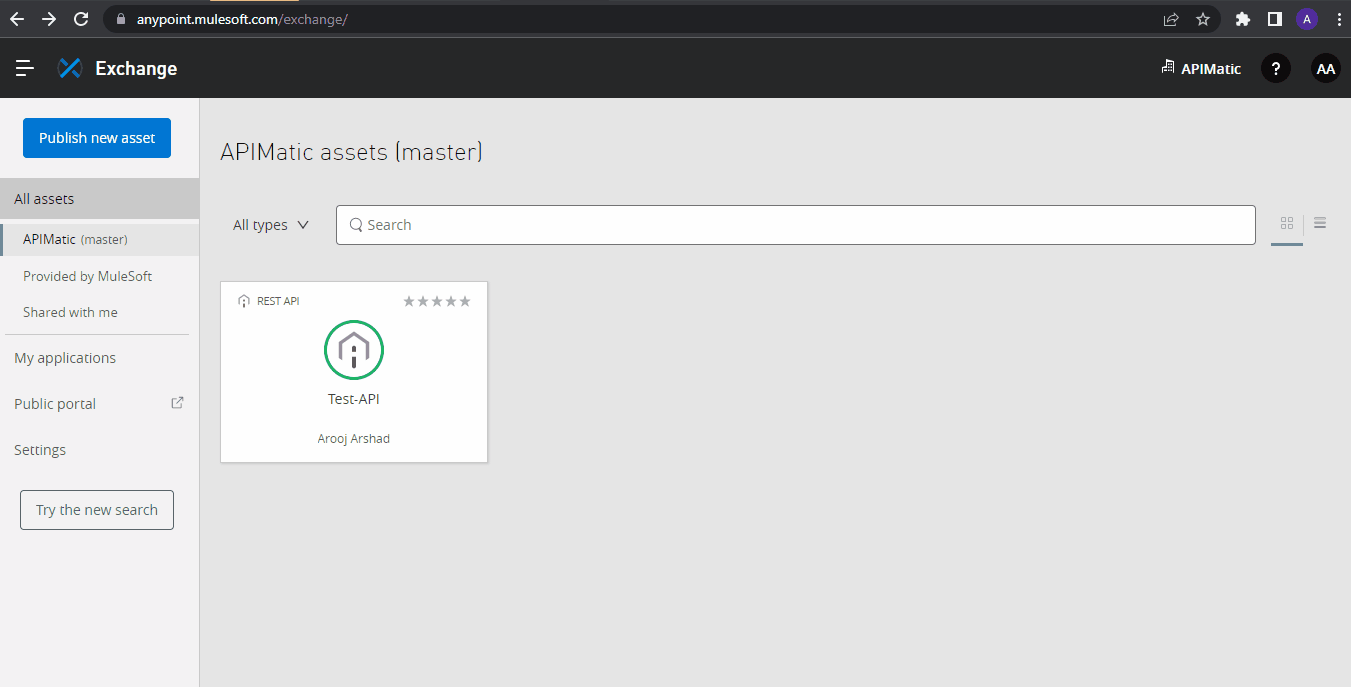The height and width of the screenshot is (687, 1351).
Task: Open Public portal link
Action: pos(55,404)
